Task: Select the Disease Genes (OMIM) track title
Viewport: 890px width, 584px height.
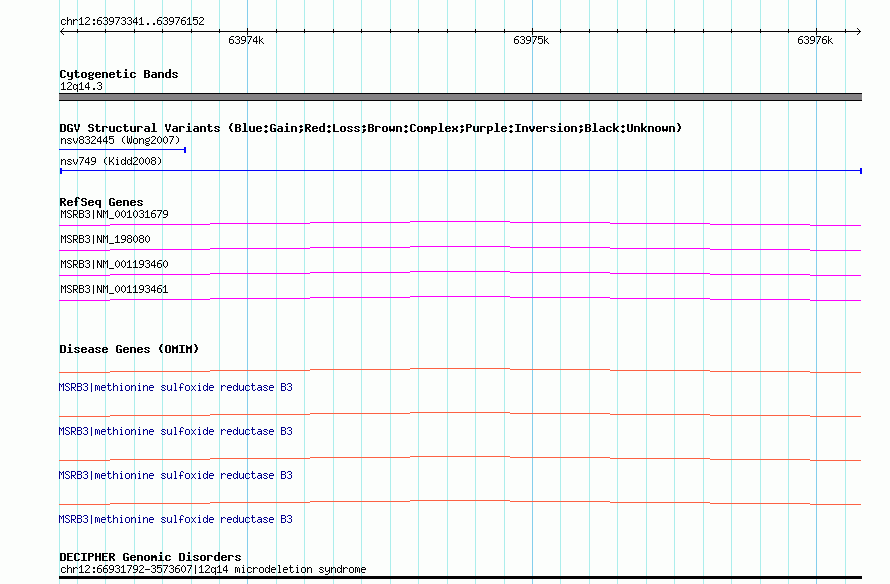Action: [x=129, y=349]
